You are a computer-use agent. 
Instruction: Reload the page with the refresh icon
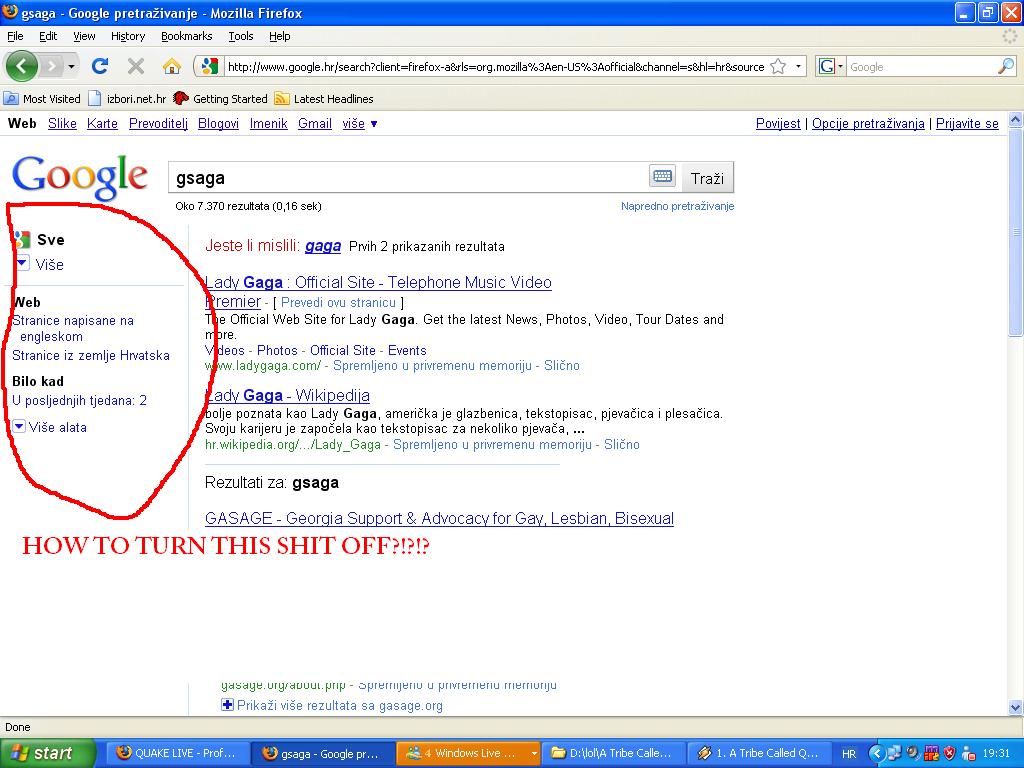pyautogui.click(x=100, y=66)
